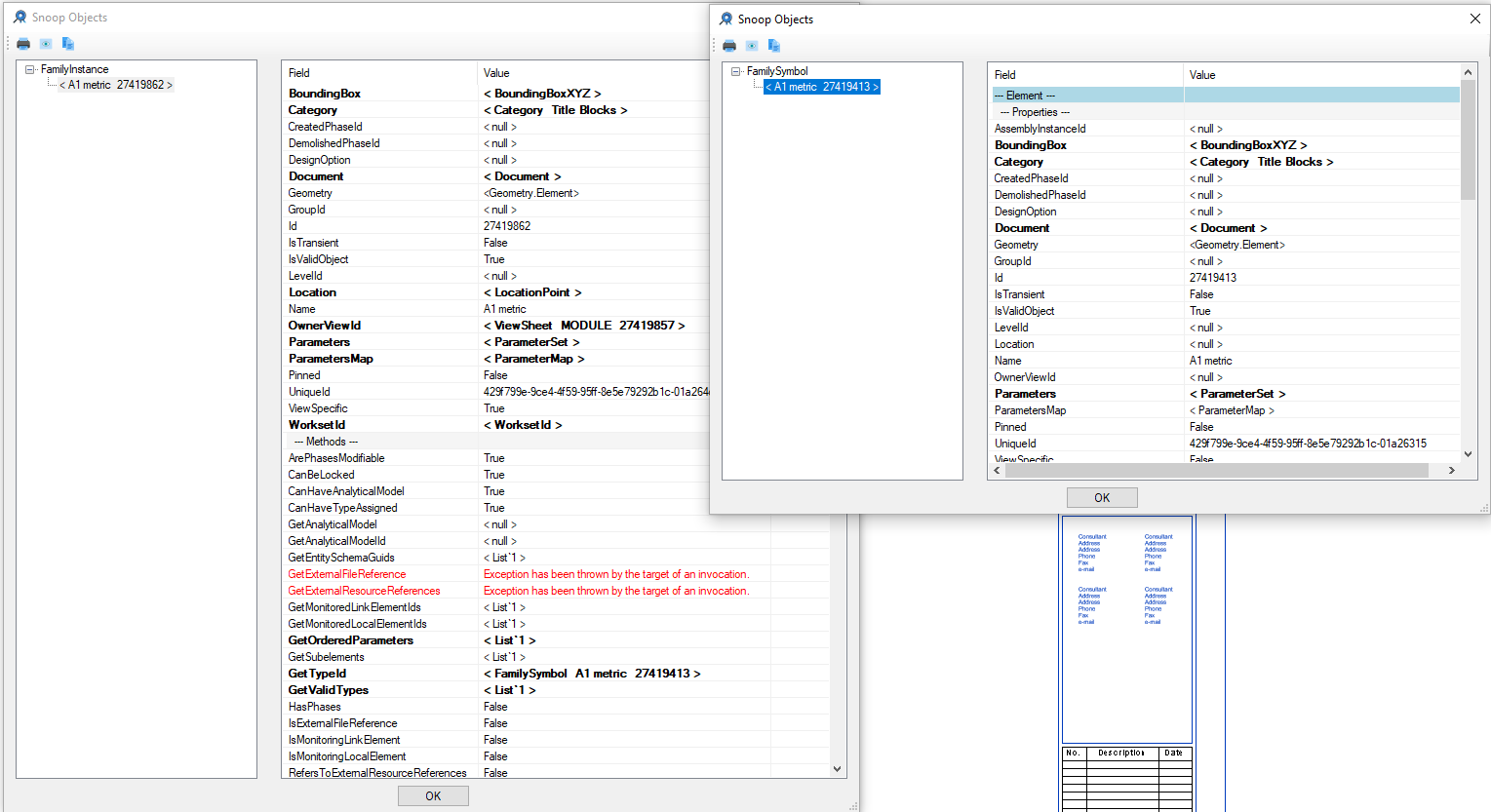This screenshot has height=812, width=1491.
Task: Select the A1 metric 27419862 tree item
Action: (x=116, y=86)
